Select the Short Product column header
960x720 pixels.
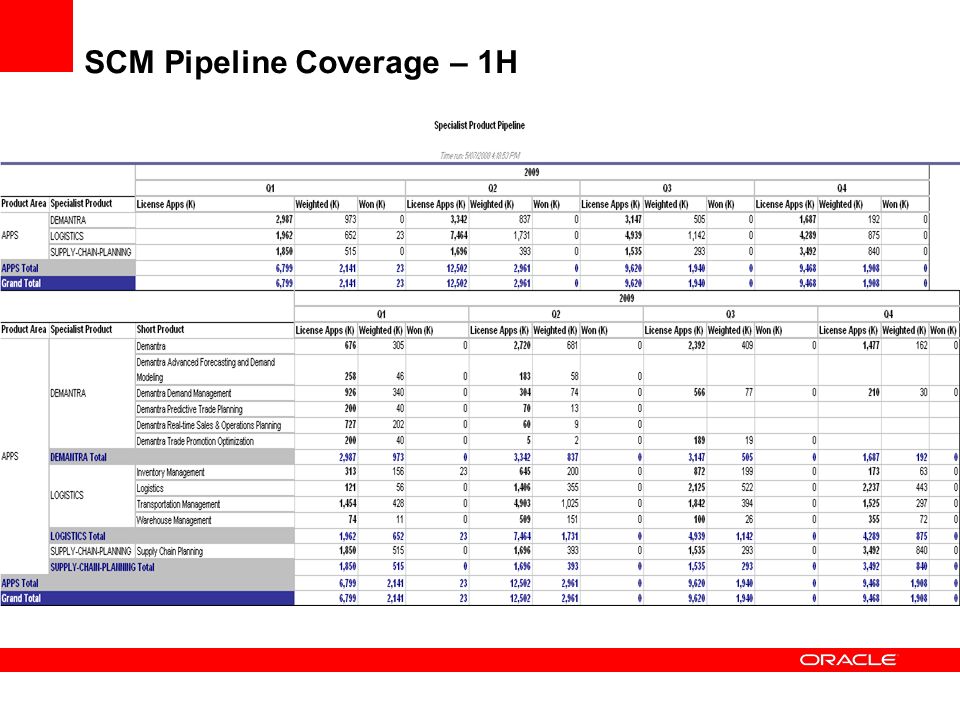tap(160, 329)
